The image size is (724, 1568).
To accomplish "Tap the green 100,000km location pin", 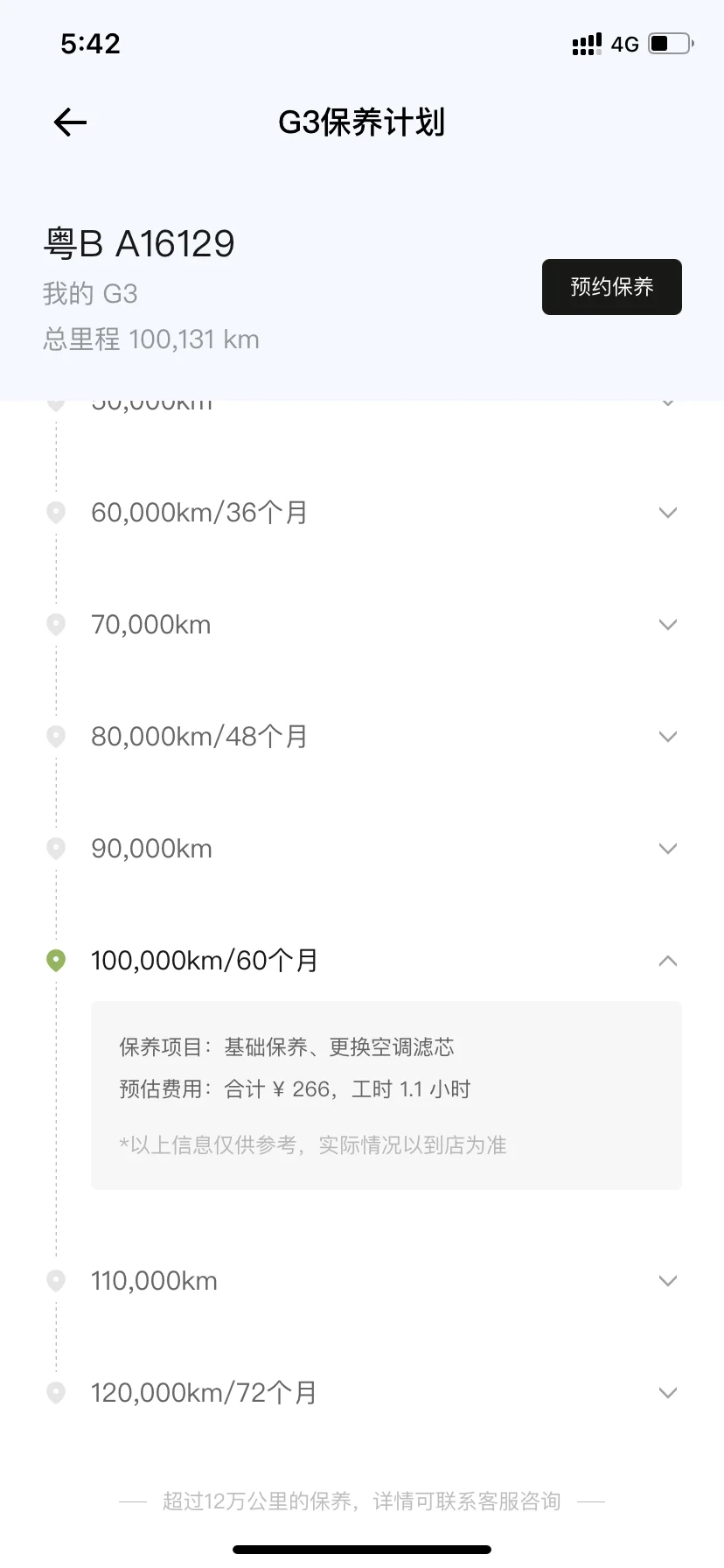I will pyautogui.click(x=56, y=961).
